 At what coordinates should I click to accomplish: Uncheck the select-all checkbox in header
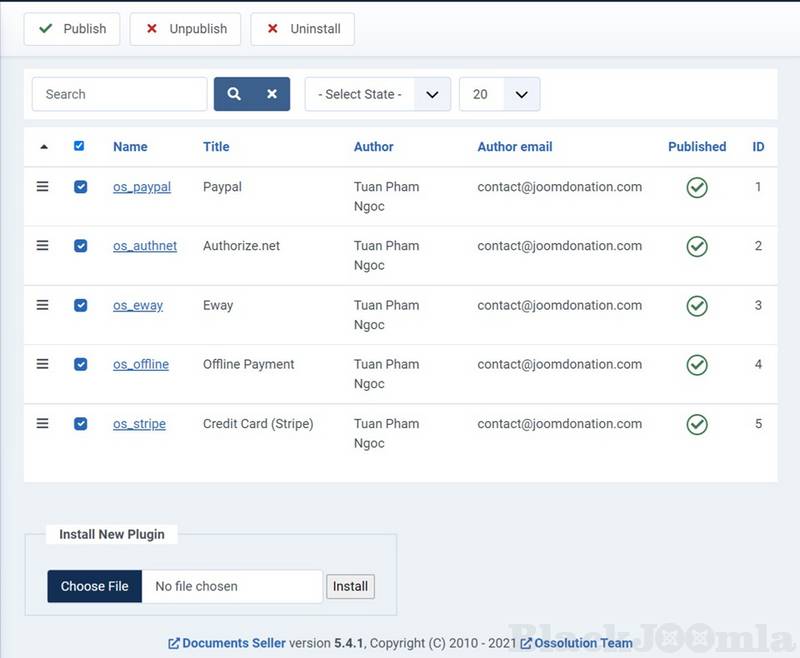point(79,146)
